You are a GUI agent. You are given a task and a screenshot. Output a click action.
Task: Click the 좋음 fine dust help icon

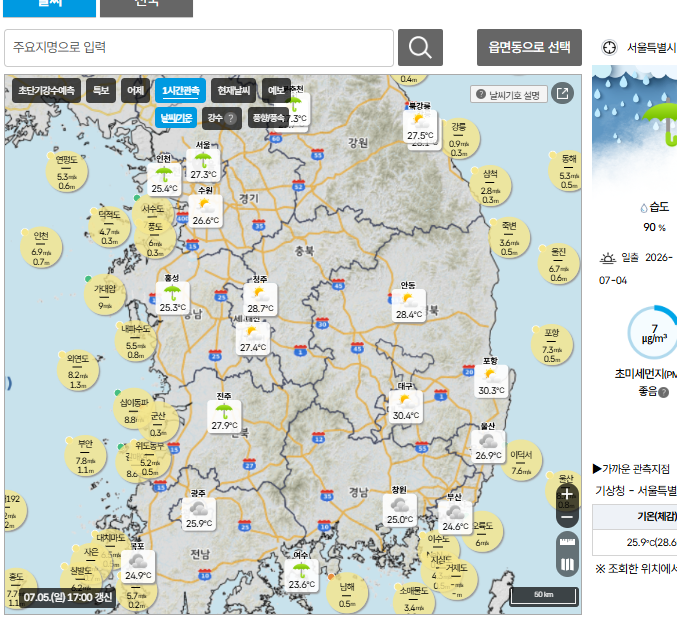(x=664, y=393)
